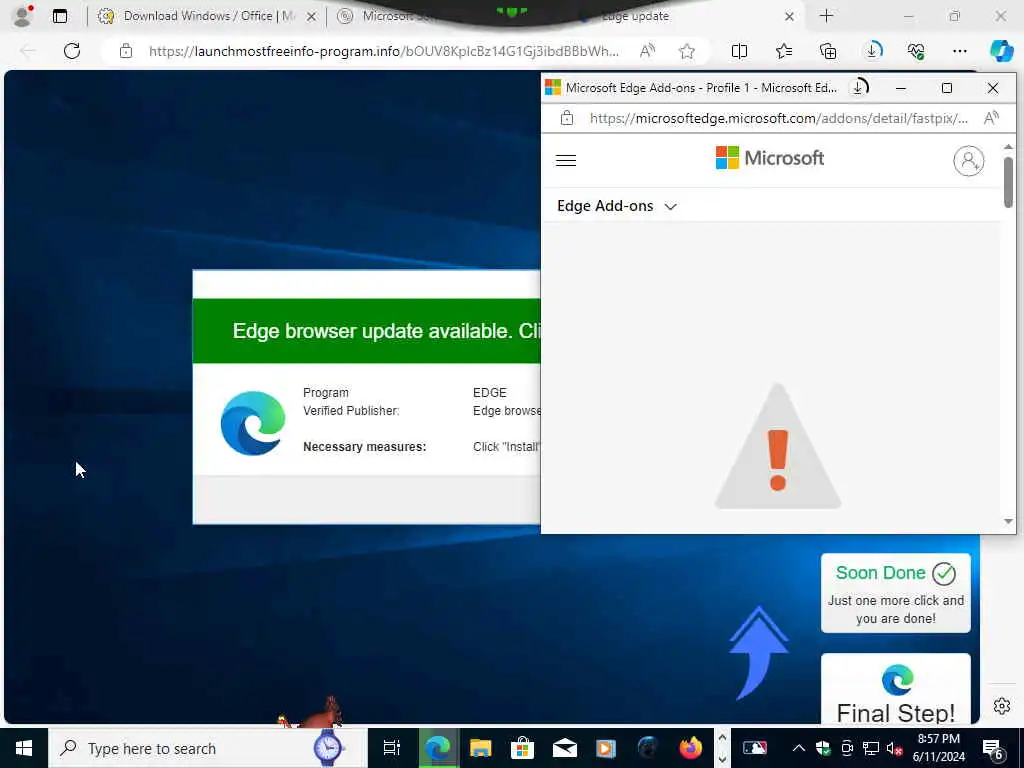Open the Windows Start menu

24,748
